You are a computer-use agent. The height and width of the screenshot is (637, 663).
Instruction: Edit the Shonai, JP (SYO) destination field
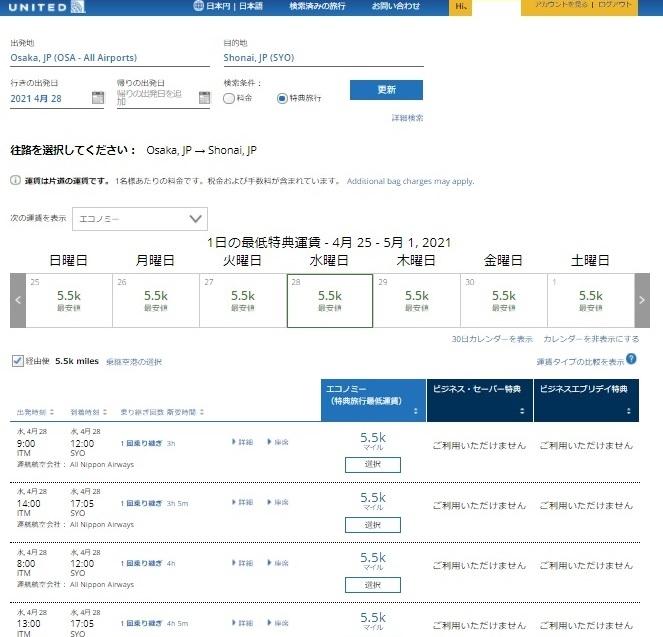[323, 58]
